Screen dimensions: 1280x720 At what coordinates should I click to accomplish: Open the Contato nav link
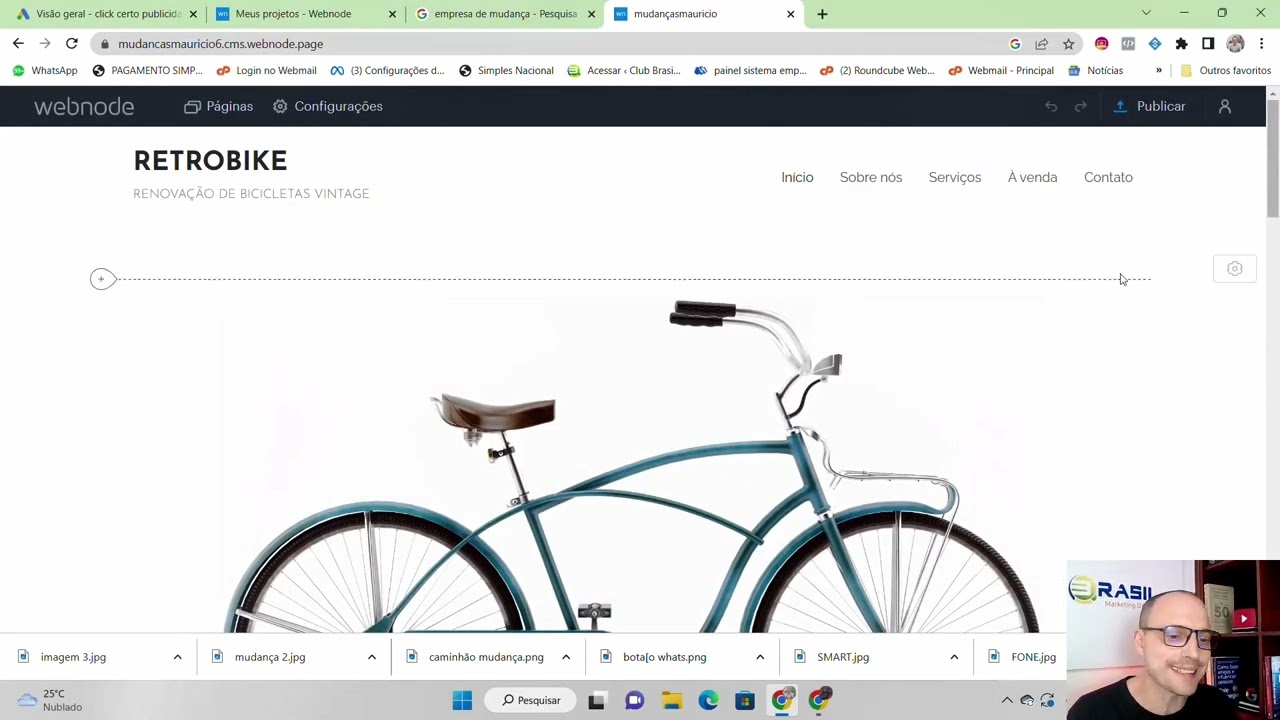[1108, 177]
